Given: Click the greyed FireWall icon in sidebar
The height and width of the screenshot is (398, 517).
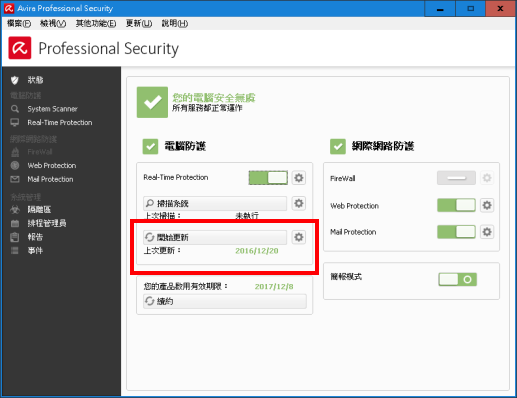Looking at the screenshot, I should [x=15, y=152].
